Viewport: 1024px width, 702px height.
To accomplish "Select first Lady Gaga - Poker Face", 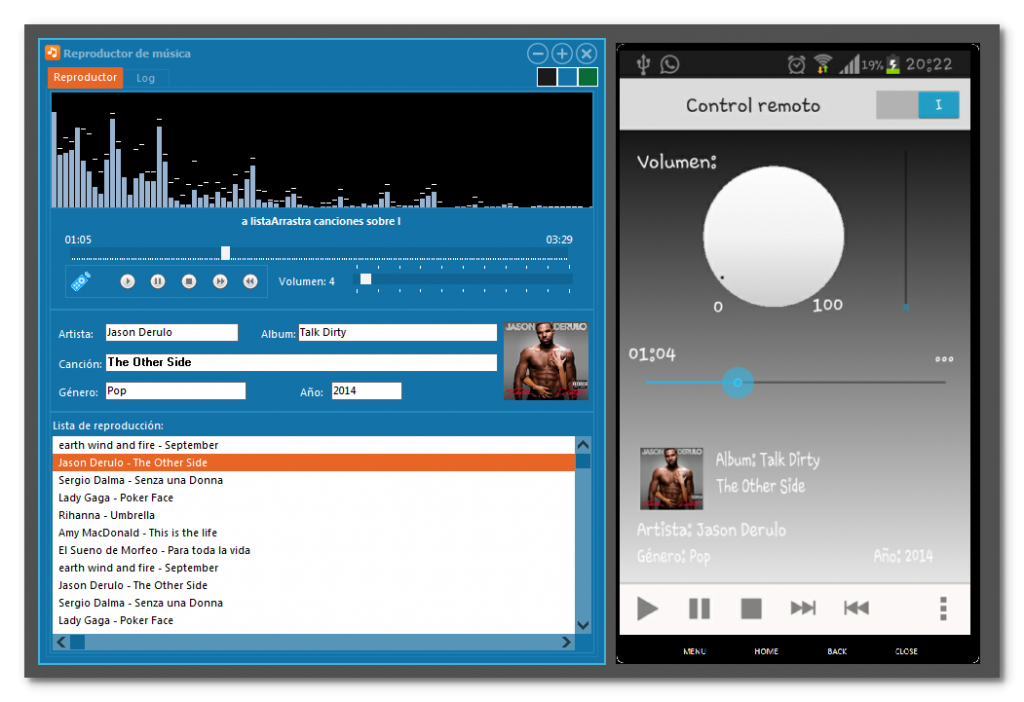I will (x=313, y=498).
